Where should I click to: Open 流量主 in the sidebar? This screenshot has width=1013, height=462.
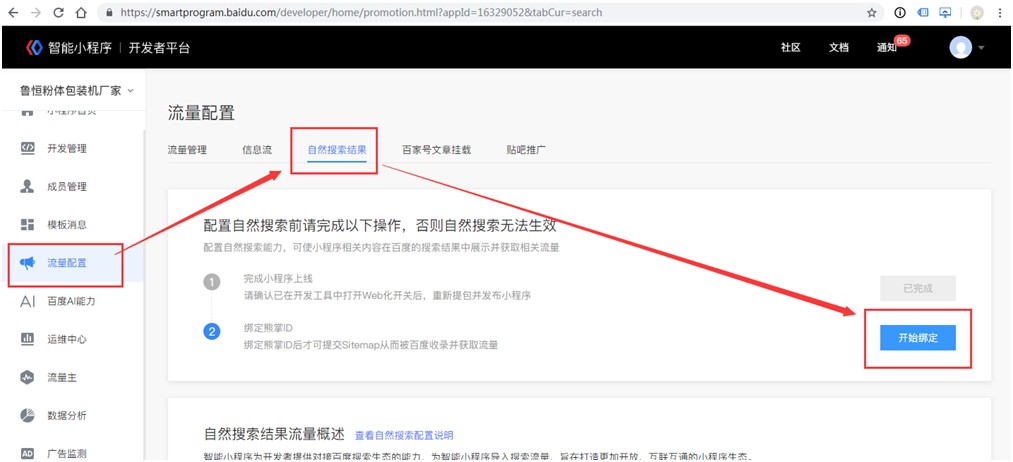click(60, 377)
